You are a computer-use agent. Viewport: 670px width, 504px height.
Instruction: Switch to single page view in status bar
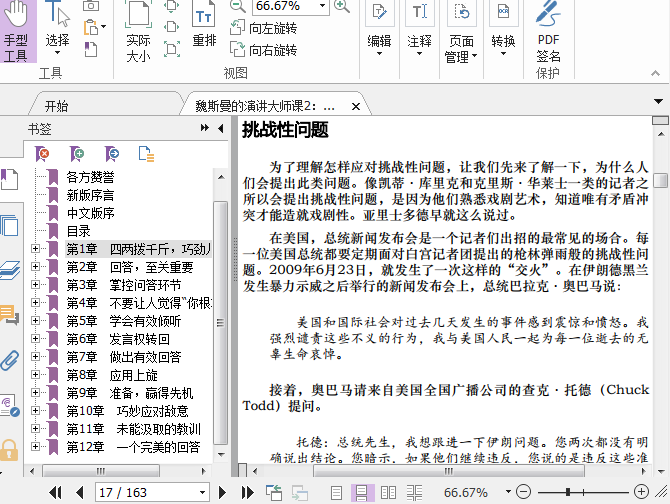[337, 492]
